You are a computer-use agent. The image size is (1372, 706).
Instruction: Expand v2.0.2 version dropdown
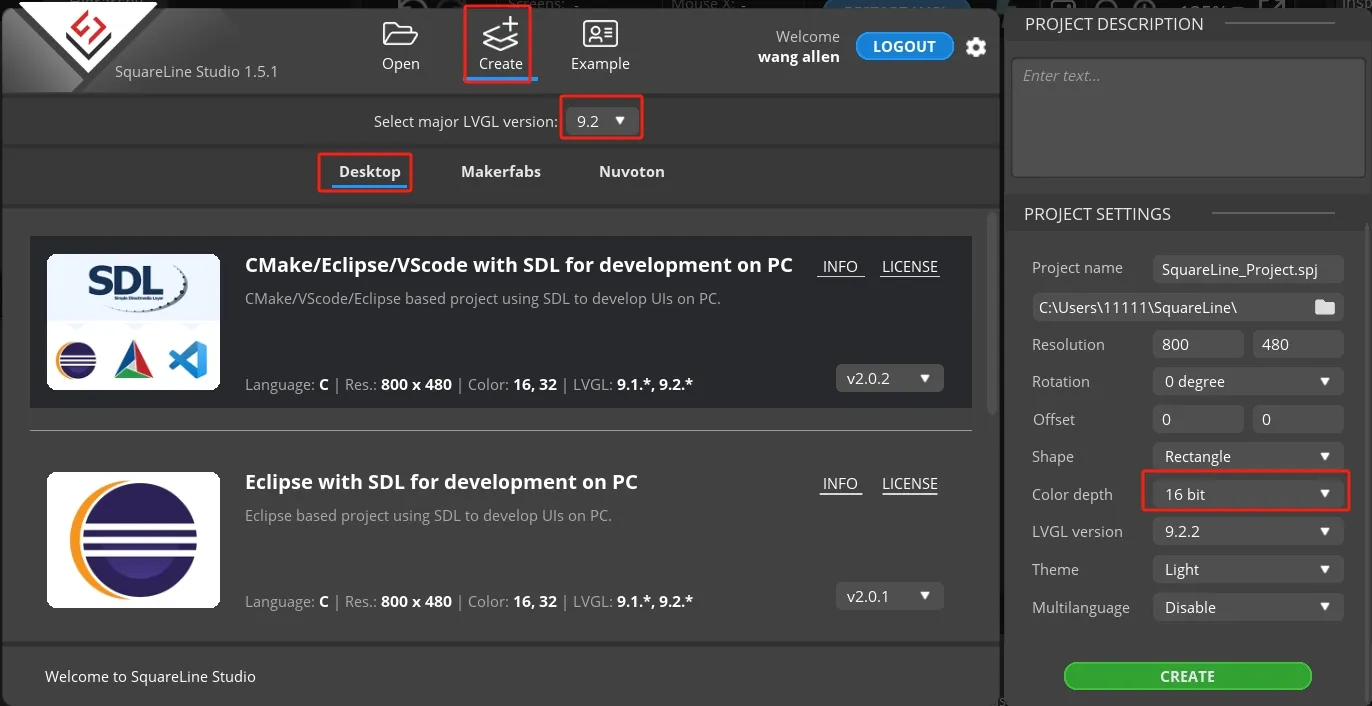click(889, 379)
